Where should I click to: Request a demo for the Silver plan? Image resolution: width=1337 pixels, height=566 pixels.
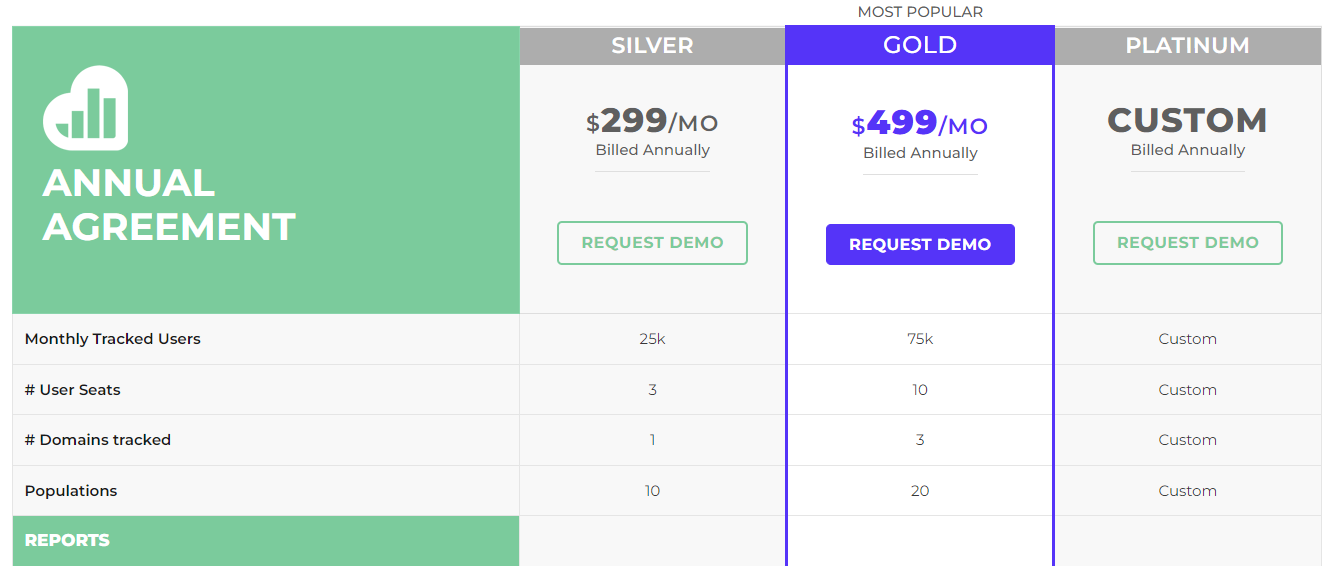pyautogui.click(x=652, y=243)
